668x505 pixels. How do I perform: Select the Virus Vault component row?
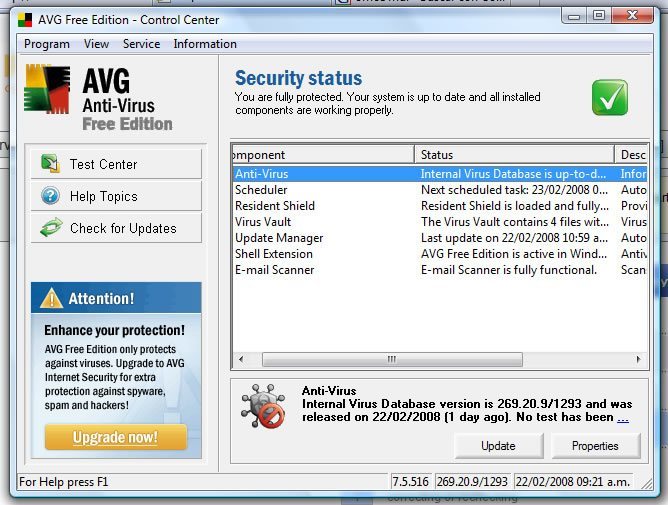(440, 222)
